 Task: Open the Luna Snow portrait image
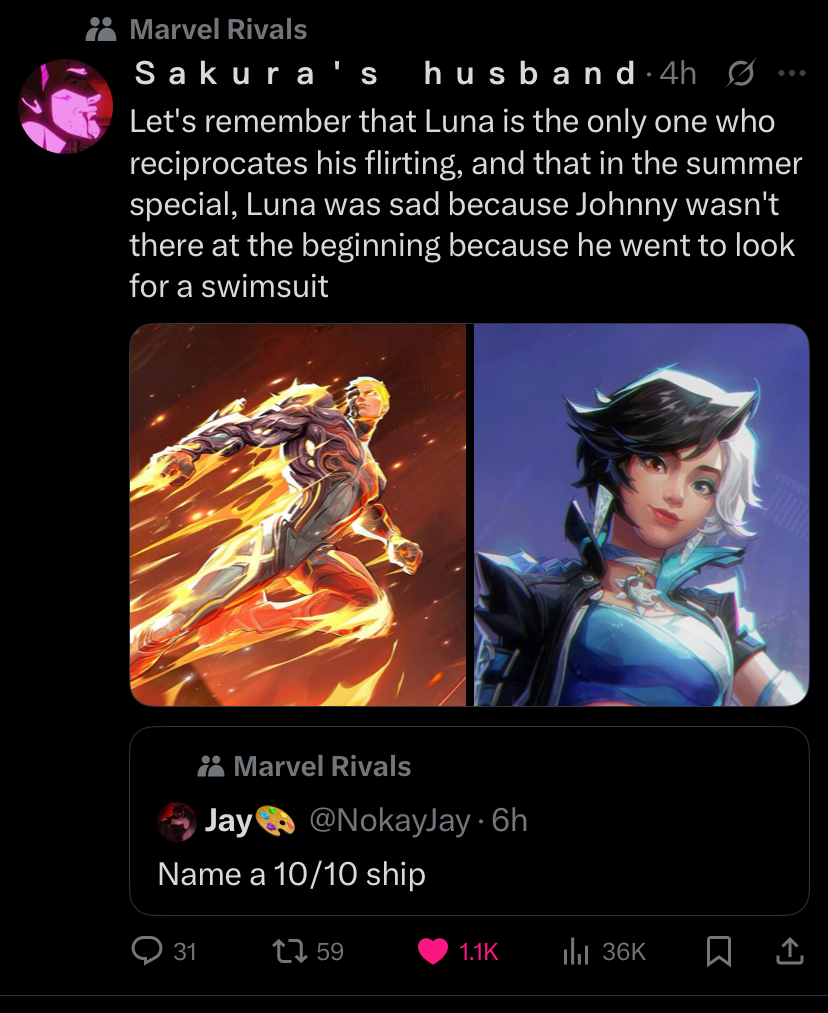(641, 514)
